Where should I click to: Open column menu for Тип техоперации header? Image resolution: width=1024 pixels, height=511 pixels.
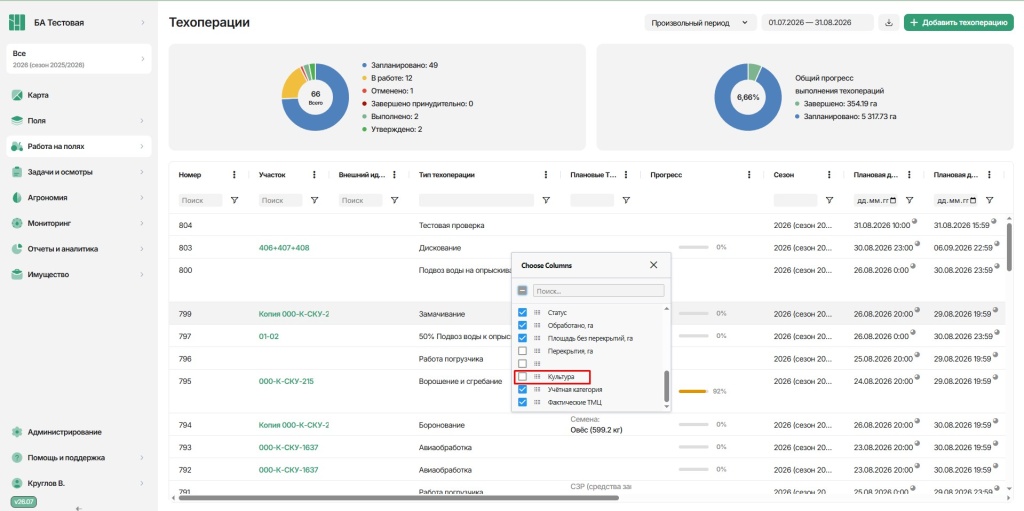pos(546,174)
